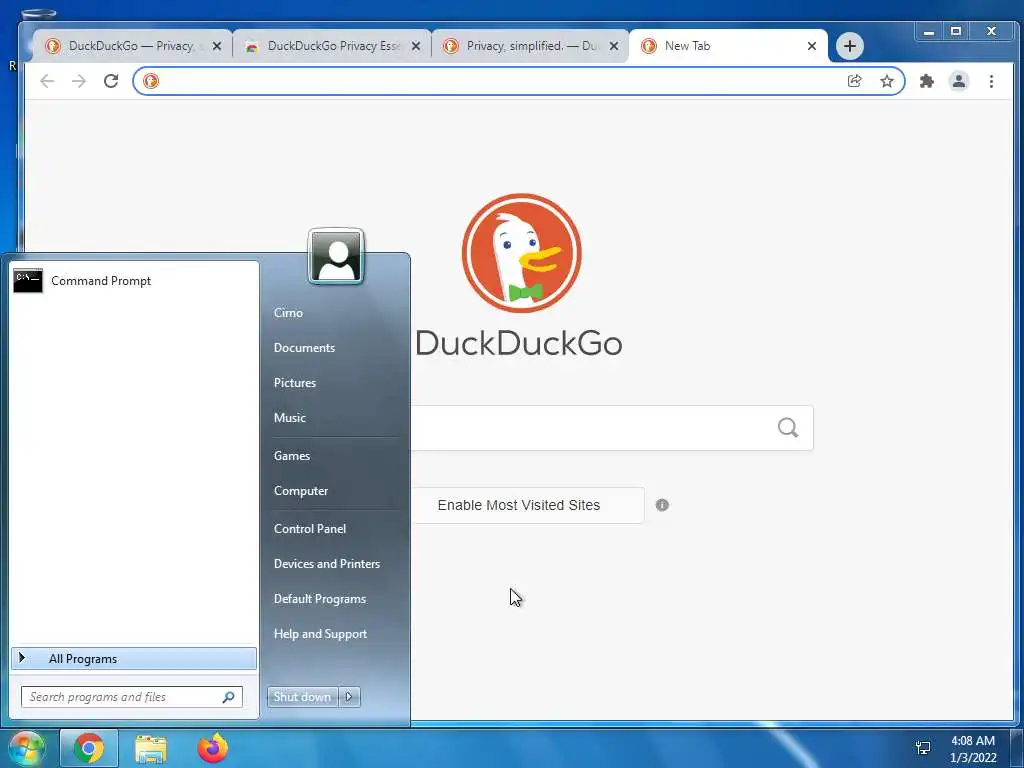The width and height of the screenshot is (1024, 768).
Task: Open Computer from the Start menu
Action: coord(301,490)
